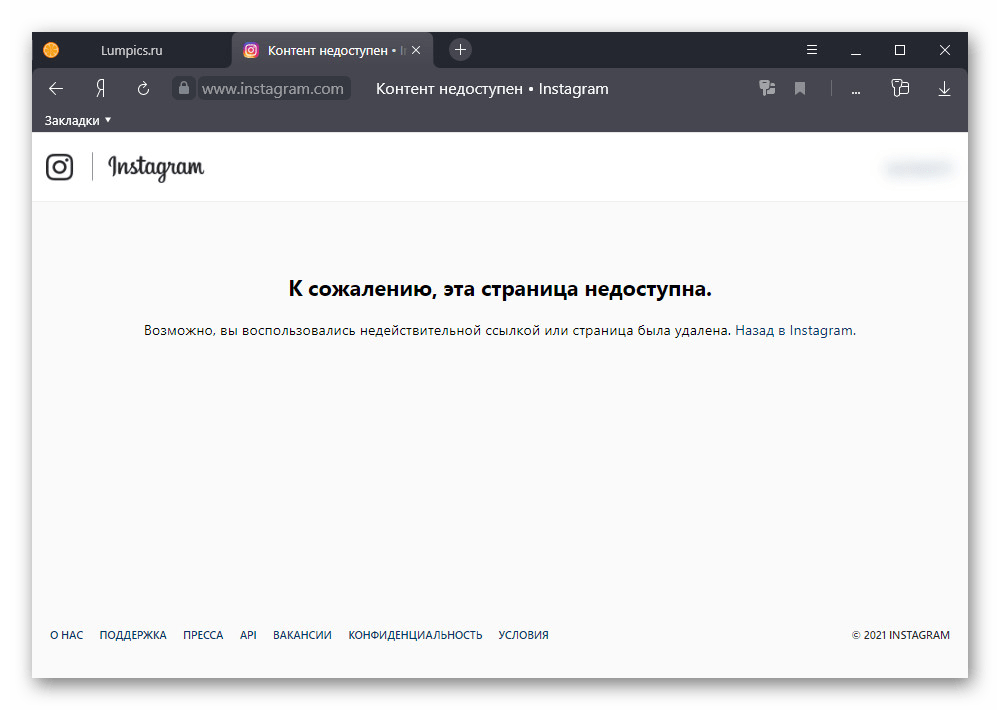Click the Yandex search icon

point(99,88)
